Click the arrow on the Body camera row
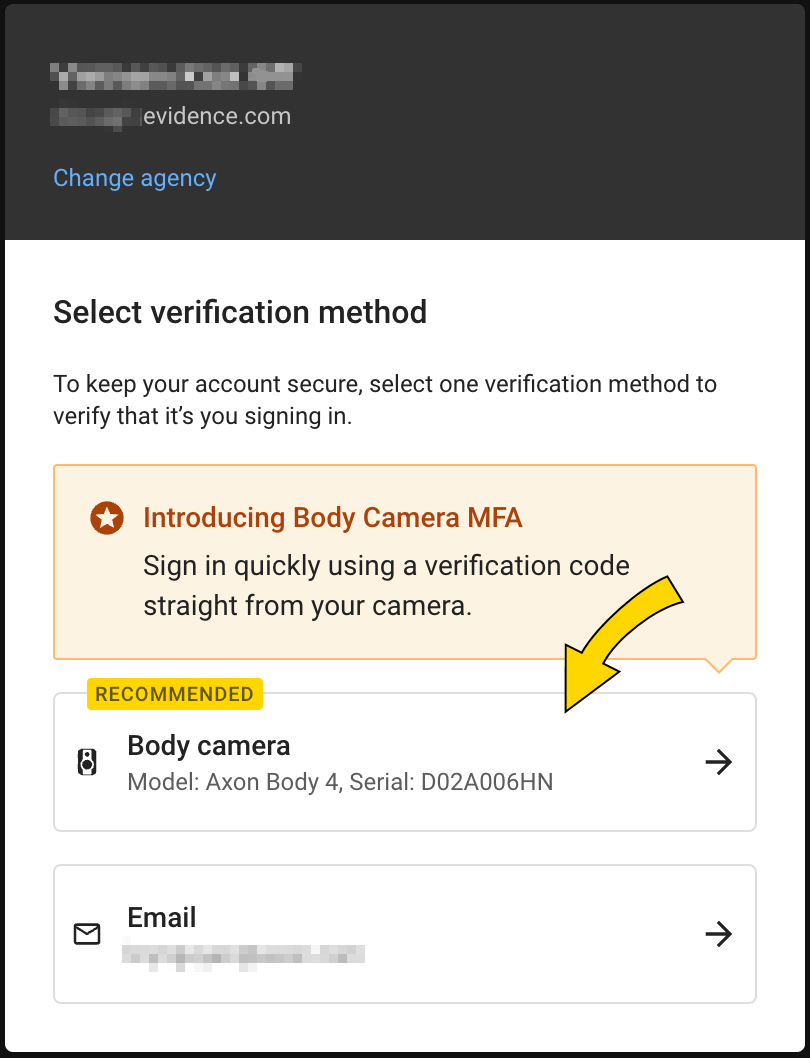810x1058 pixels. (x=718, y=763)
